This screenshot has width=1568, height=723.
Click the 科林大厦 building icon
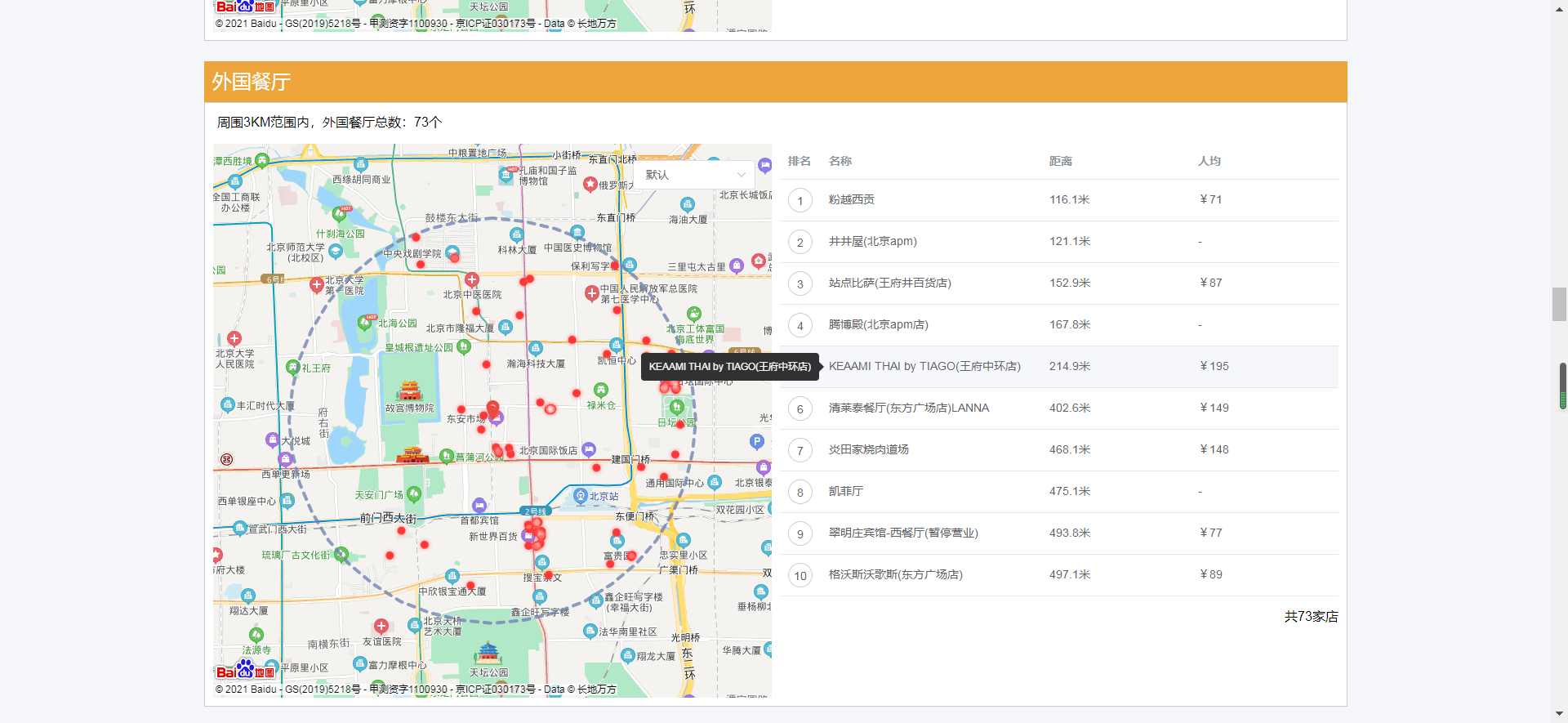click(516, 235)
